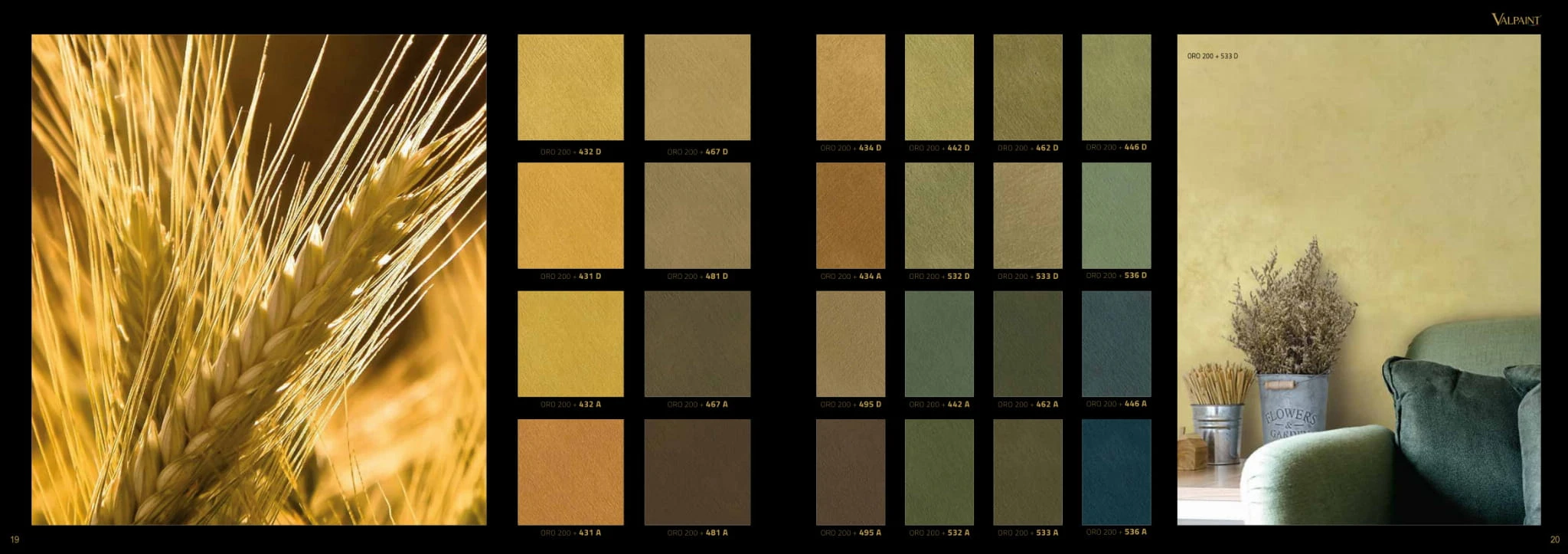1568x554 pixels.
Task: Select the dark brown 481 A swatch
Action: pos(697,472)
